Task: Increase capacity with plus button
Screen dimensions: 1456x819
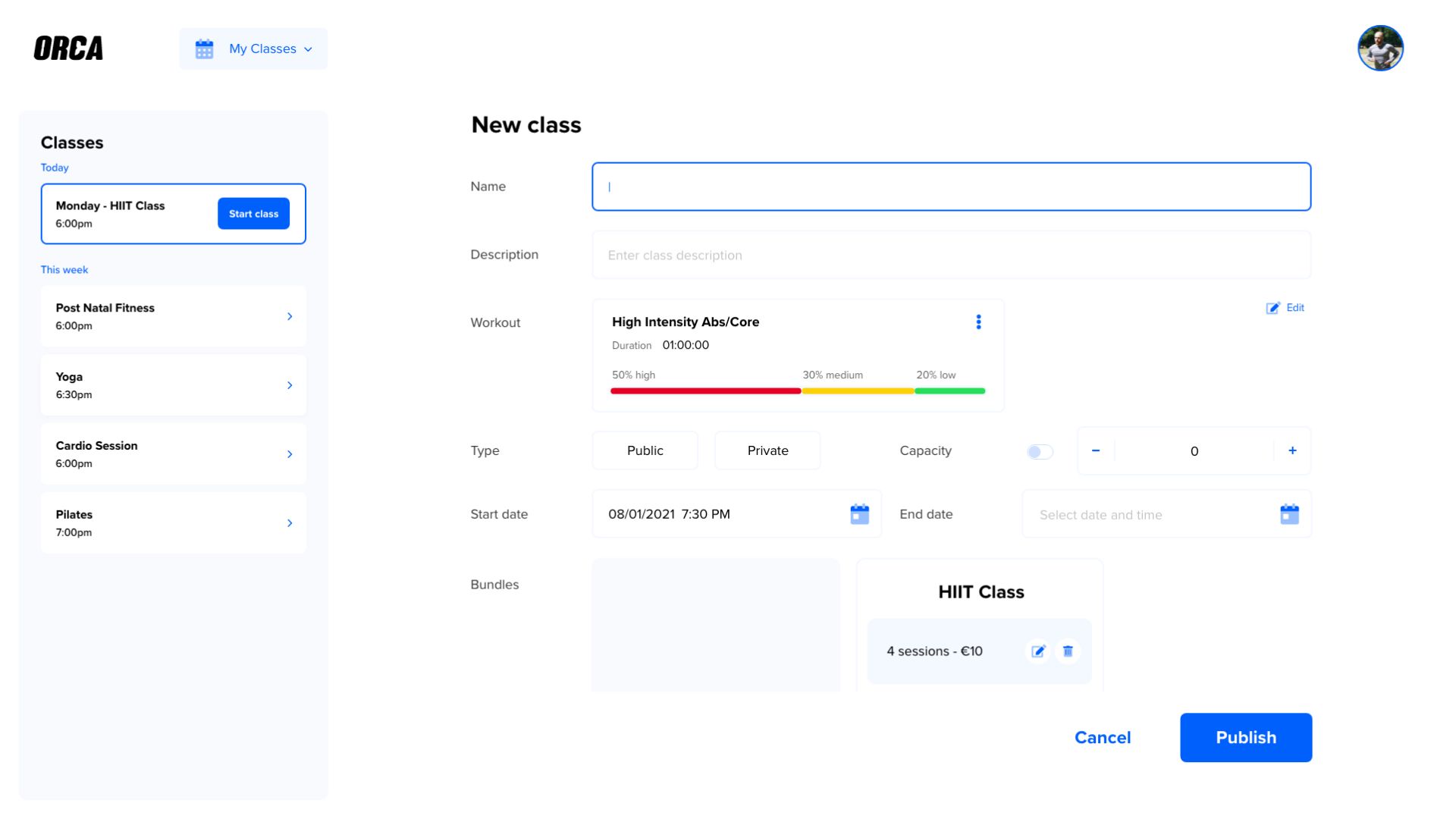Action: pyautogui.click(x=1292, y=450)
